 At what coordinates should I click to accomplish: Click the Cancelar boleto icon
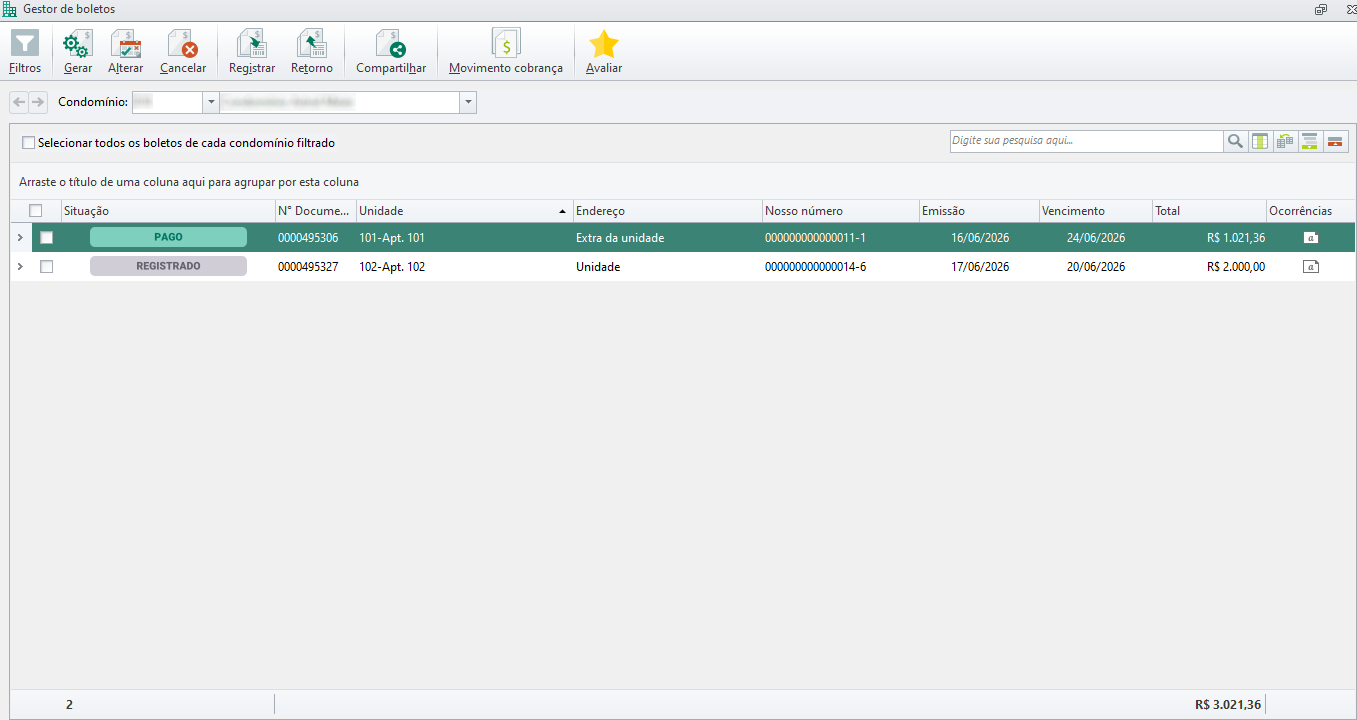[x=183, y=44]
